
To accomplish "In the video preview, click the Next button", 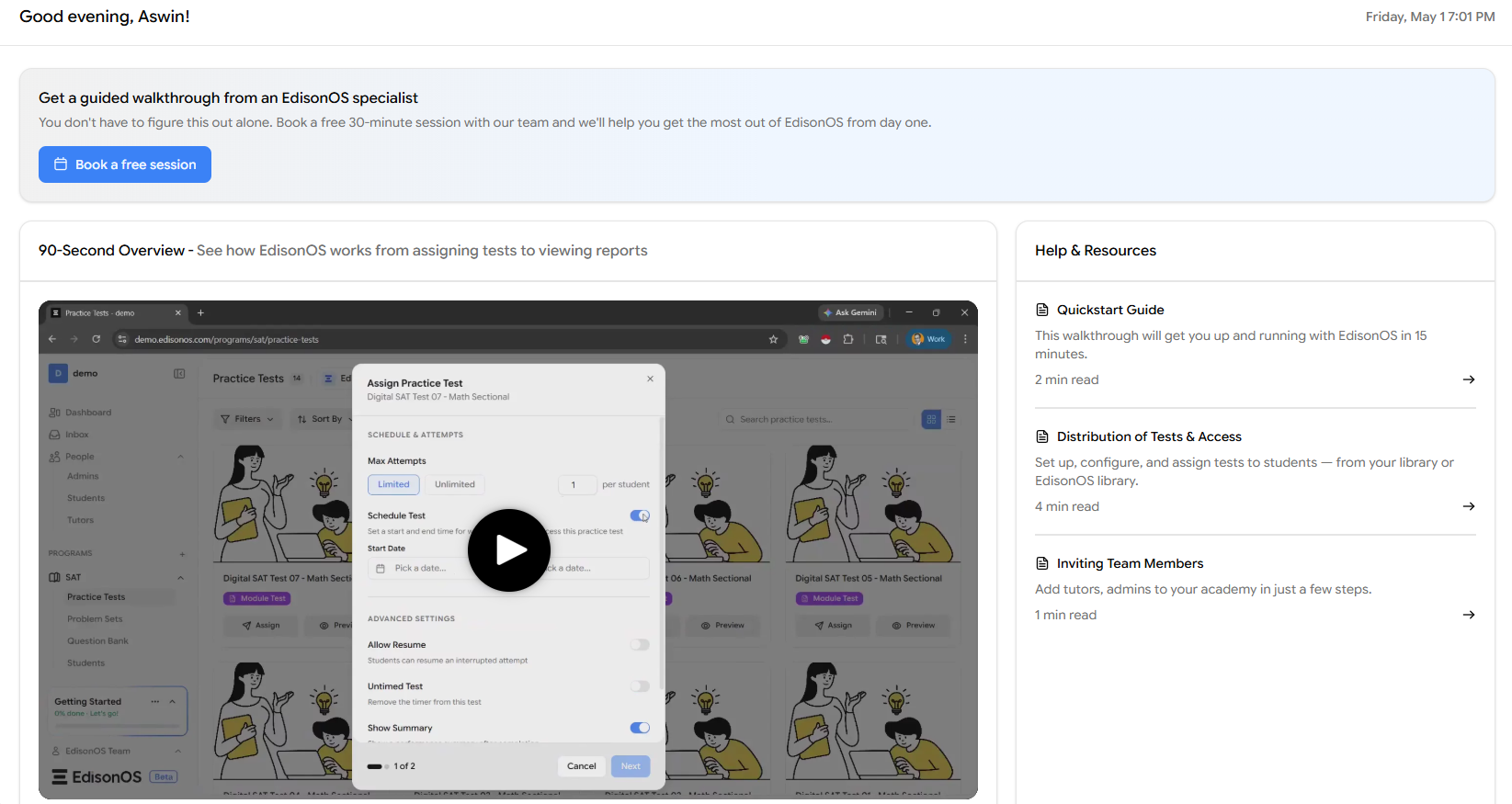I will pos(631,766).
